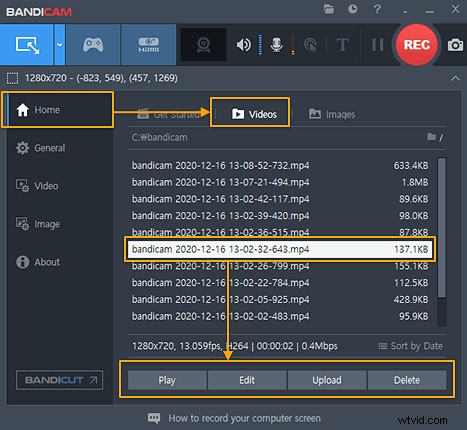Switch to the Get Started tab
Image resolution: width=467 pixels, height=430 pixels.
168,114
